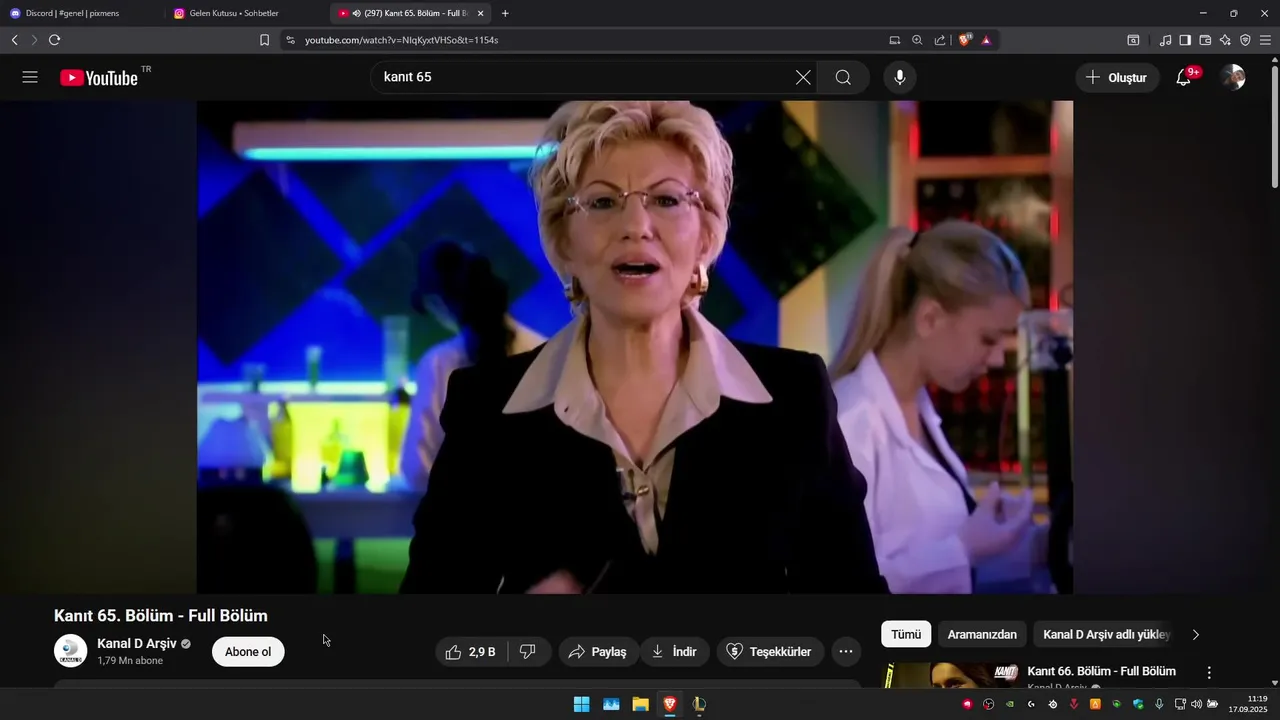Screen dimensions: 1280x720
Task: Select the Aramanızdan filter chip
Action: pos(982,634)
